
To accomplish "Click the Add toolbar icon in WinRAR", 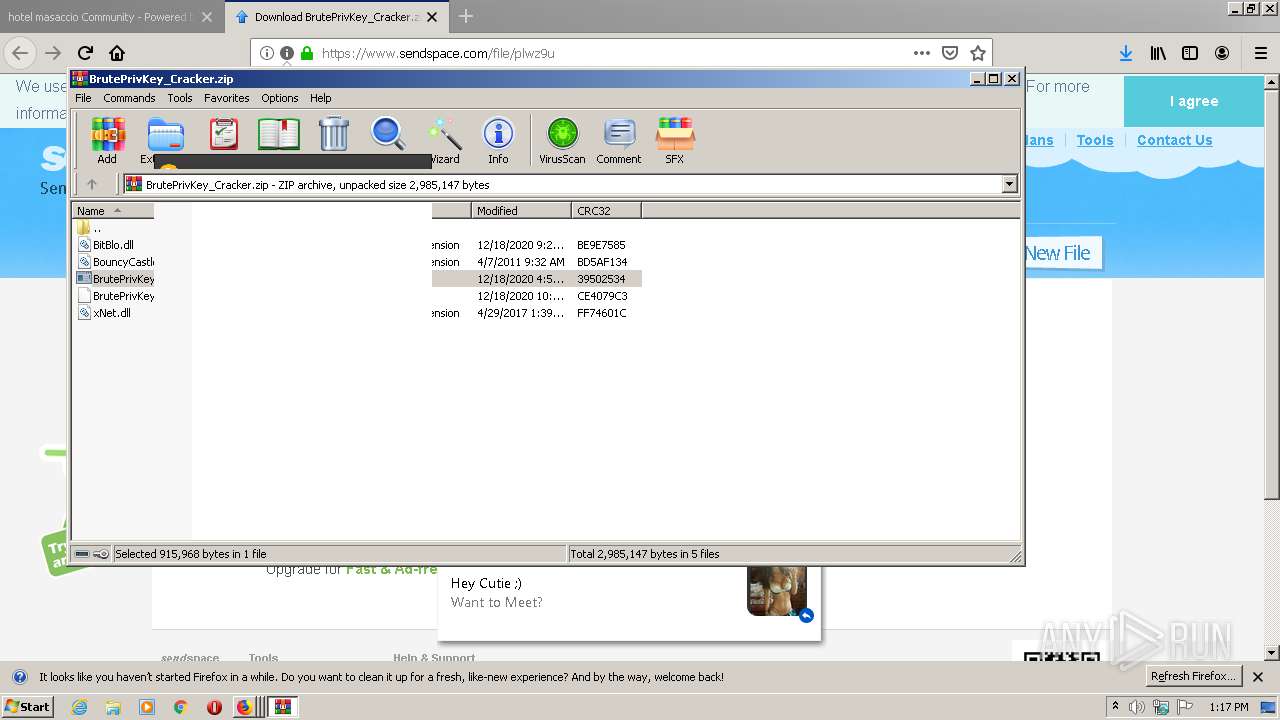I will [x=106, y=141].
